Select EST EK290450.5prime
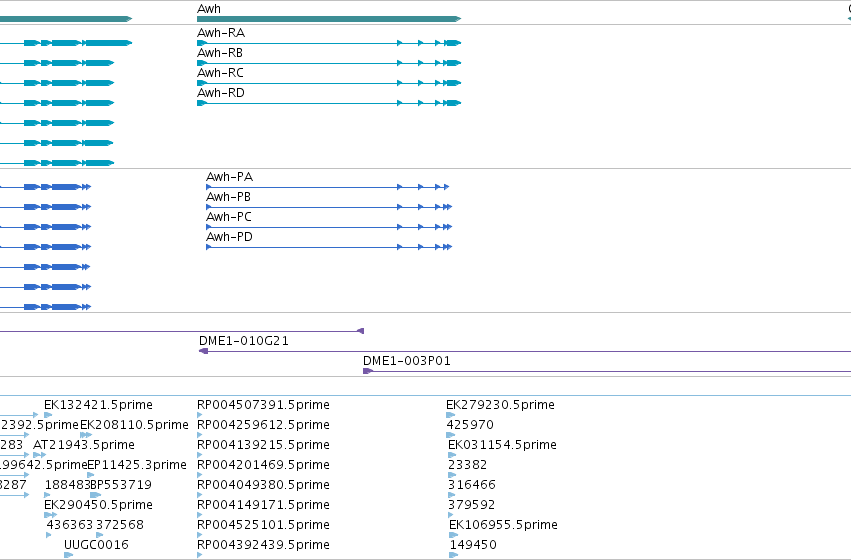Screen dimensions: 851x560 point(98,505)
